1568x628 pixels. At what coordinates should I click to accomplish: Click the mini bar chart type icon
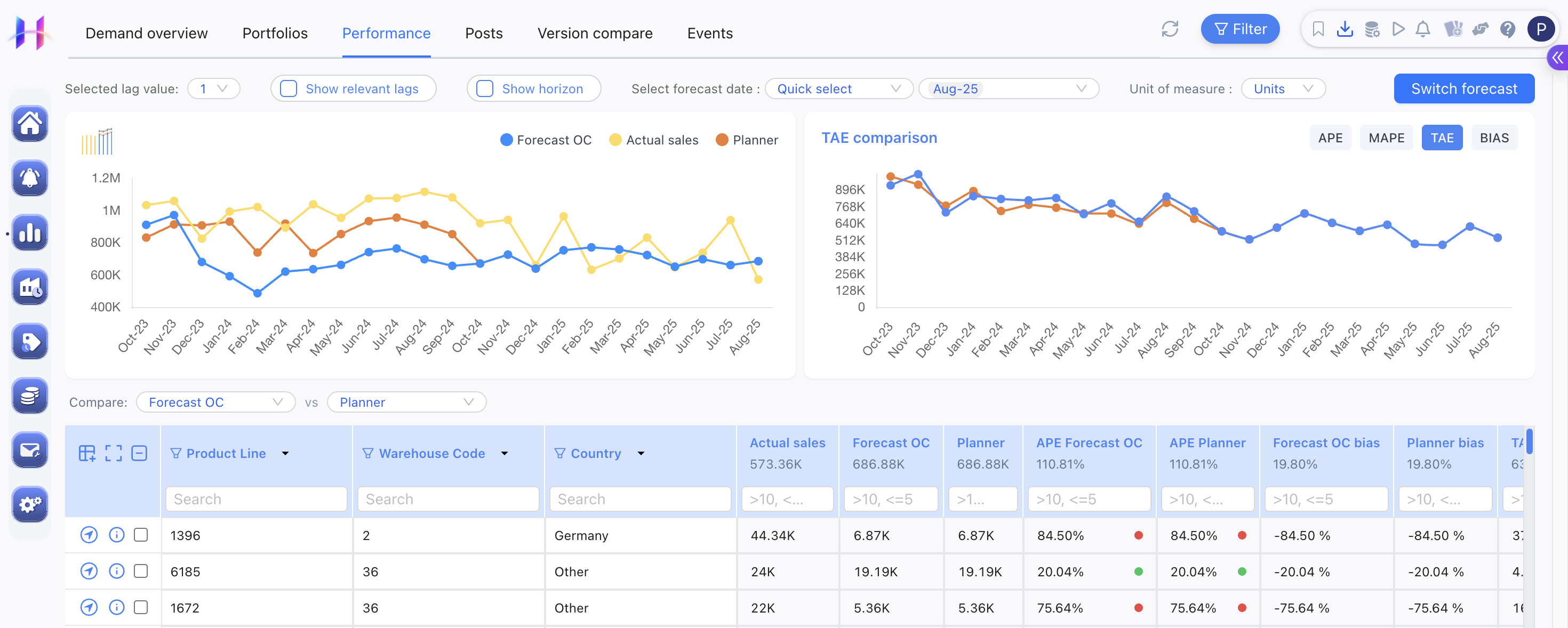[98, 141]
